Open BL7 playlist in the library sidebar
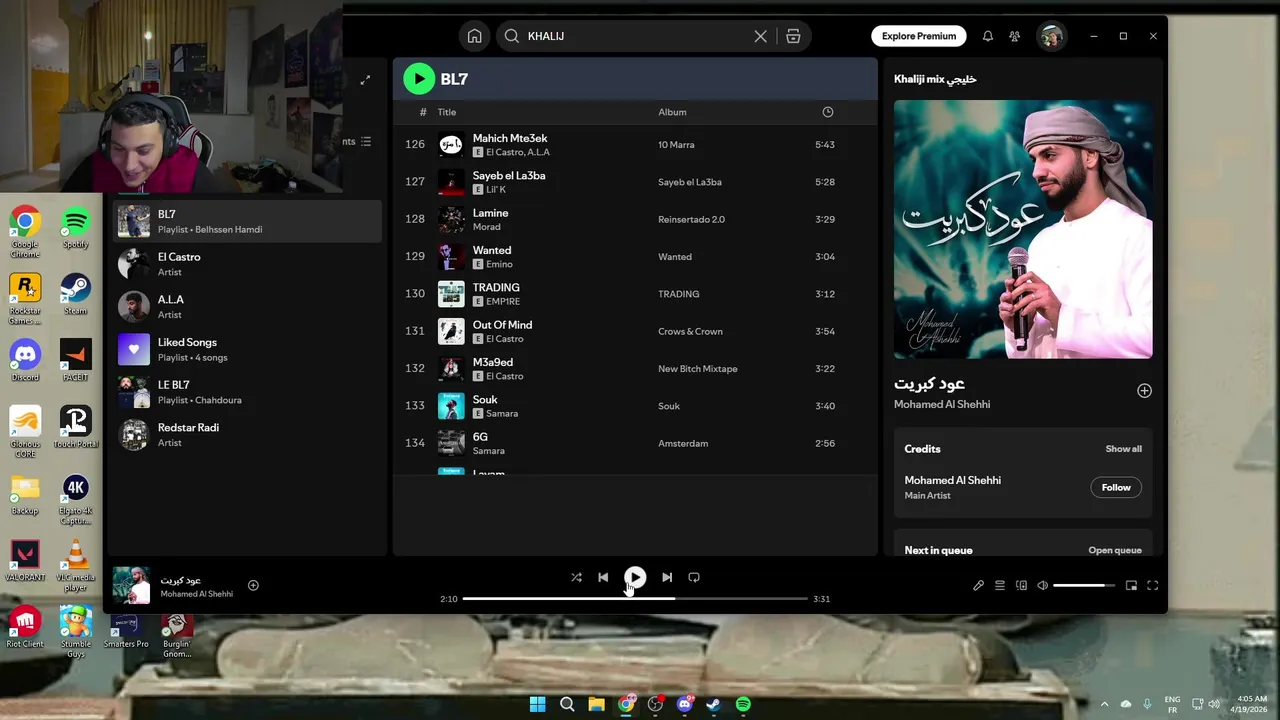 (x=247, y=221)
